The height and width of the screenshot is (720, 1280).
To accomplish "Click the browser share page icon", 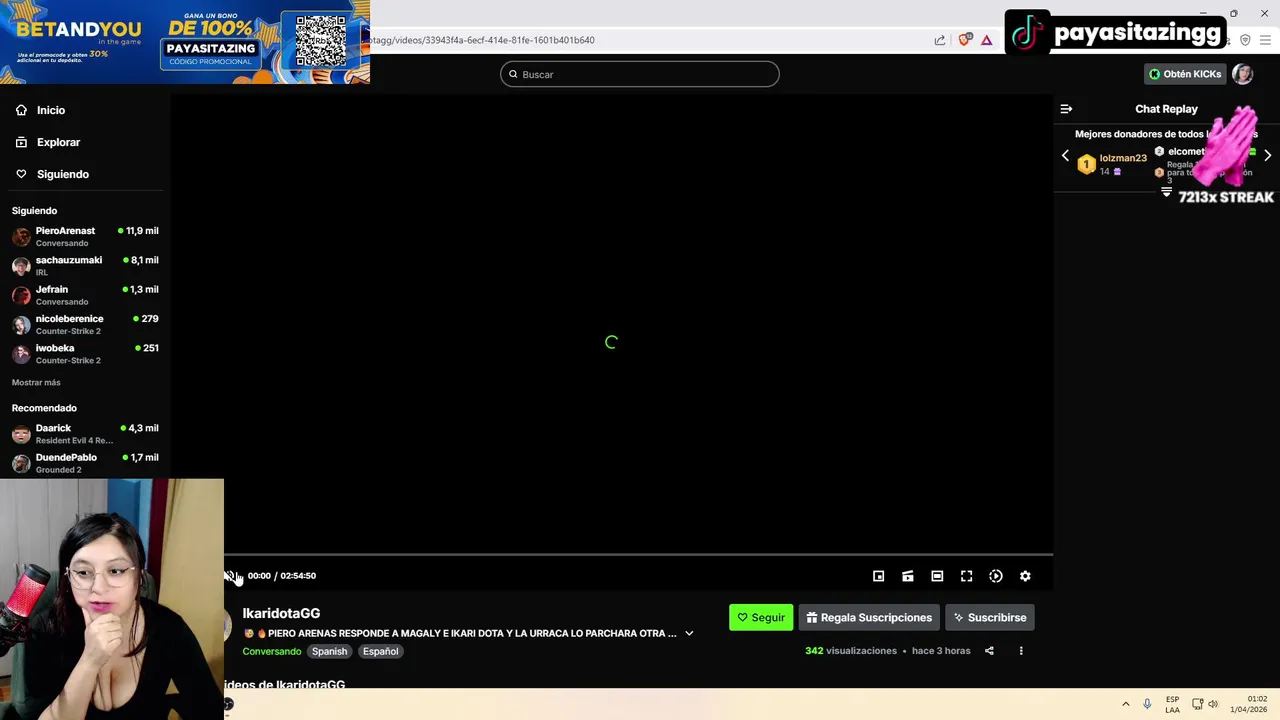I will (x=940, y=40).
